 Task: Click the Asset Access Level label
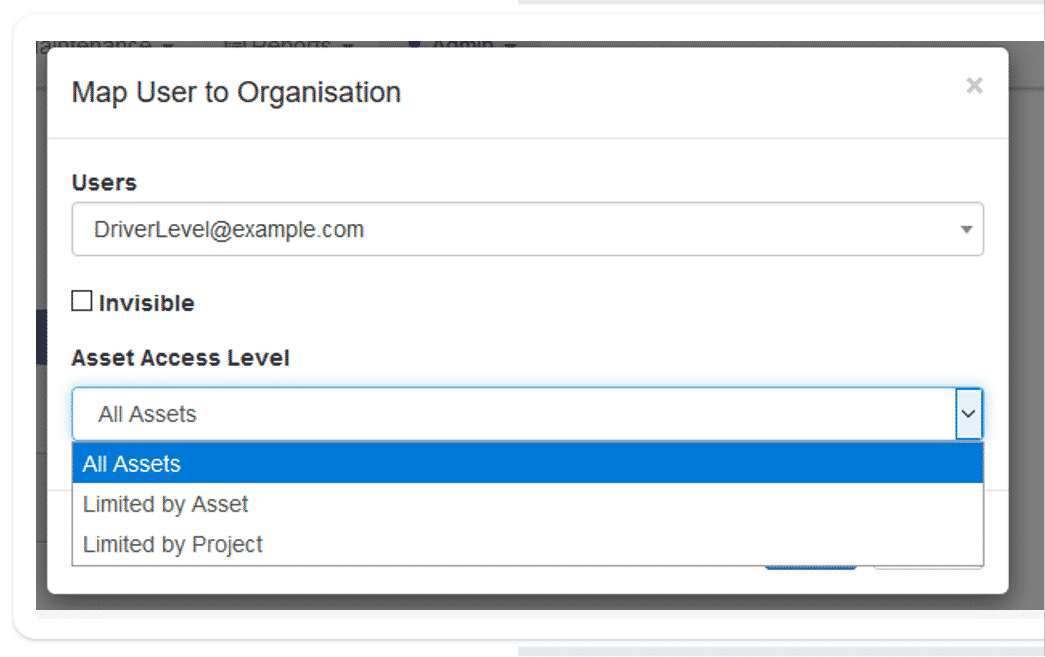pos(180,358)
